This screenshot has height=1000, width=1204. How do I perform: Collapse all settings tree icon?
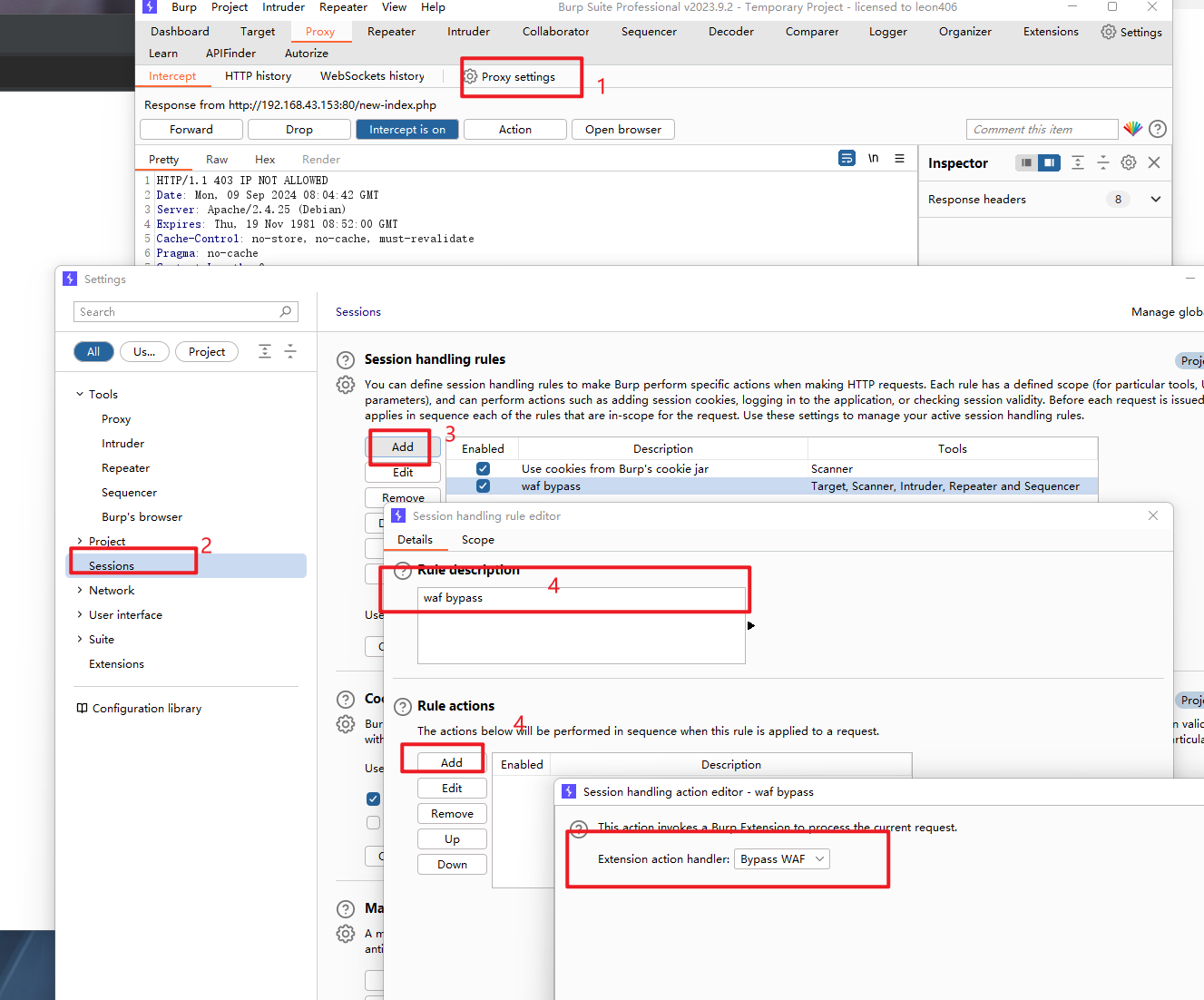(x=290, y=351)
